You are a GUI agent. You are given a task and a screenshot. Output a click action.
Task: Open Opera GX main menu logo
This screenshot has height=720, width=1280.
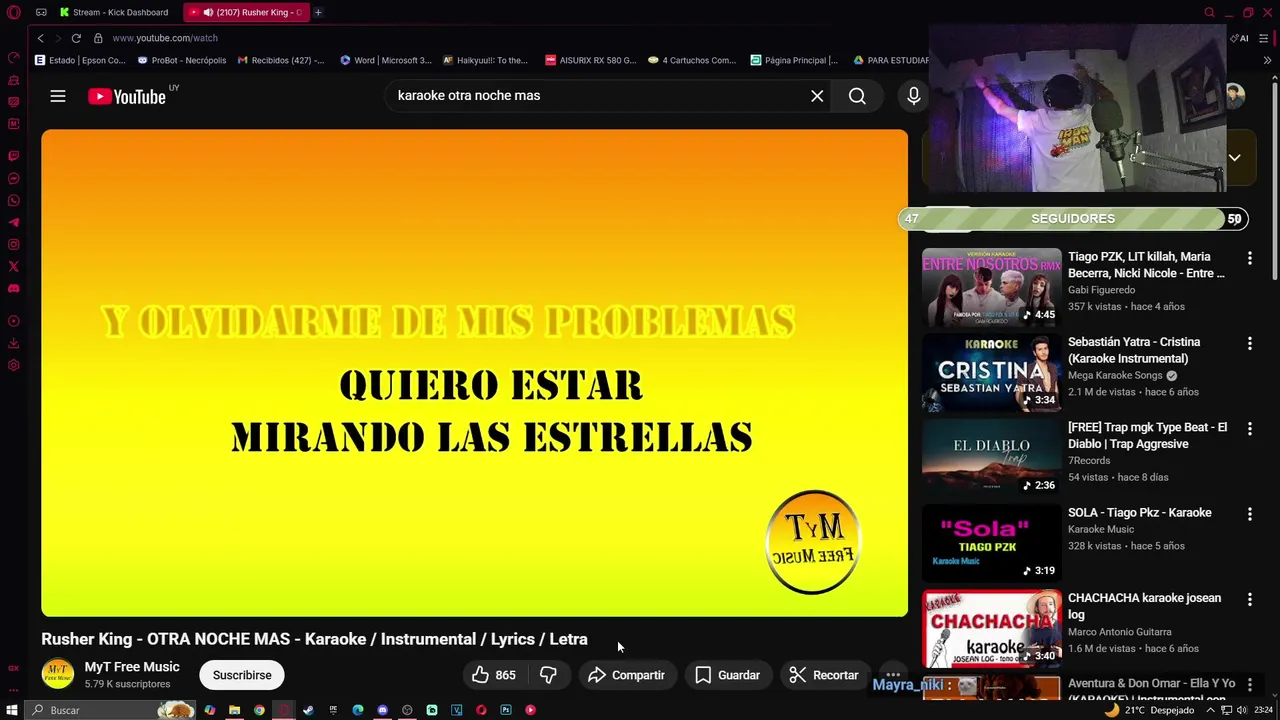click(x=13, y=12)
